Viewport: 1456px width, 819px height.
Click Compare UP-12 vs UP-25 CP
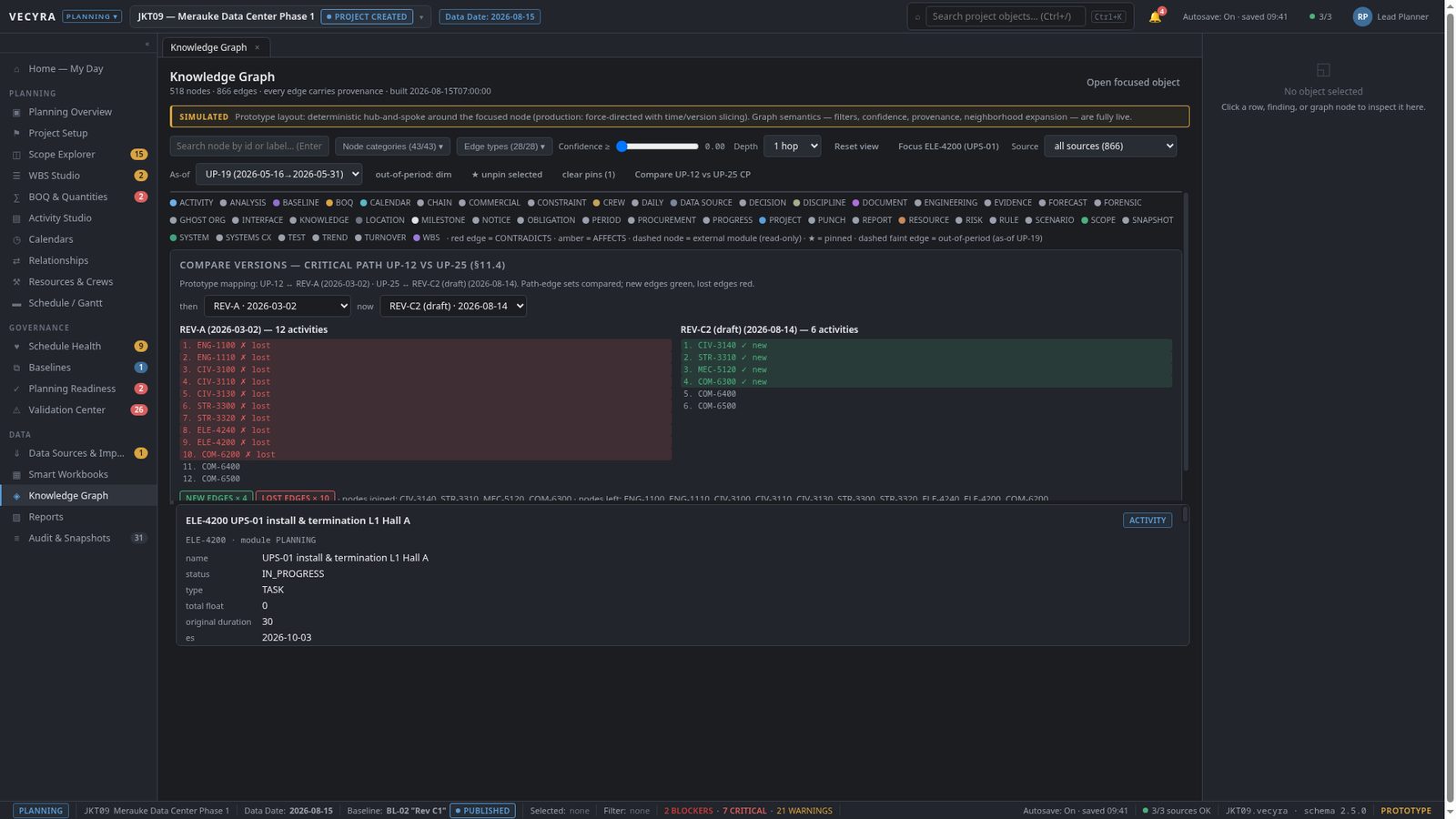tap(693, 174)
